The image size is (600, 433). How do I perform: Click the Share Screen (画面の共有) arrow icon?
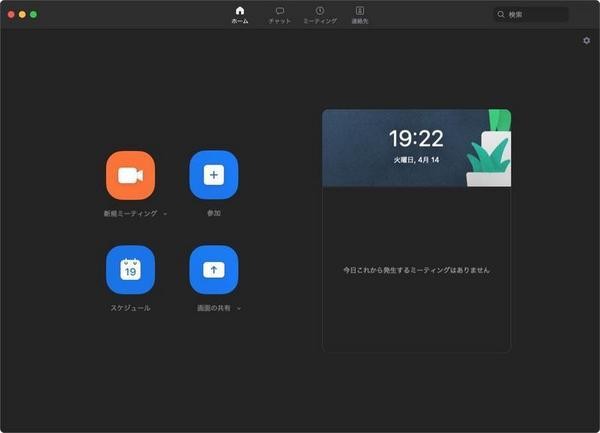click(x=214, y=270)
